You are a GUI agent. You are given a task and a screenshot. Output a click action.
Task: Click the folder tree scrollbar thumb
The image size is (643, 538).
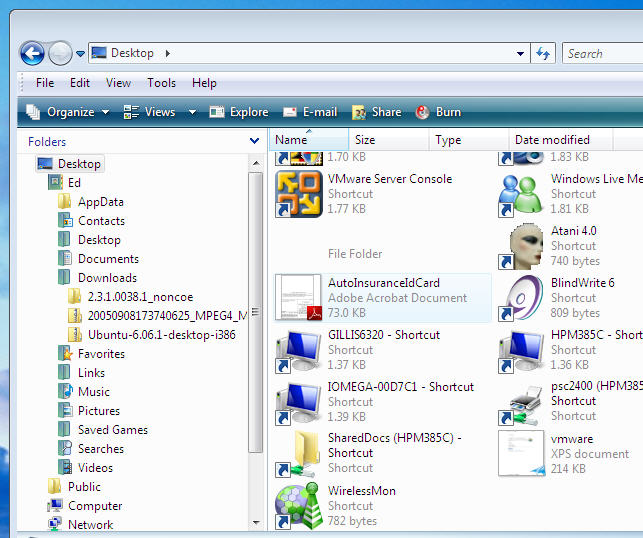click(256, 312)
